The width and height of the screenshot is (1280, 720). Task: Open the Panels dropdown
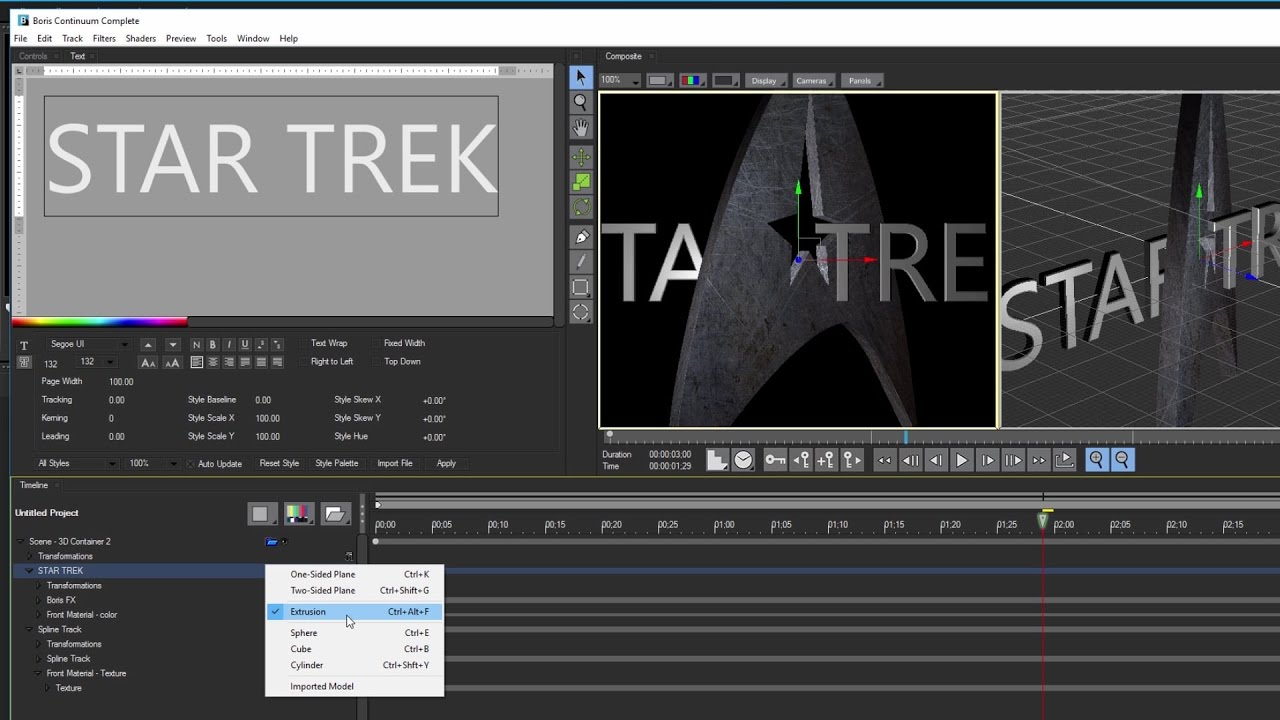[x=863, y=81]
